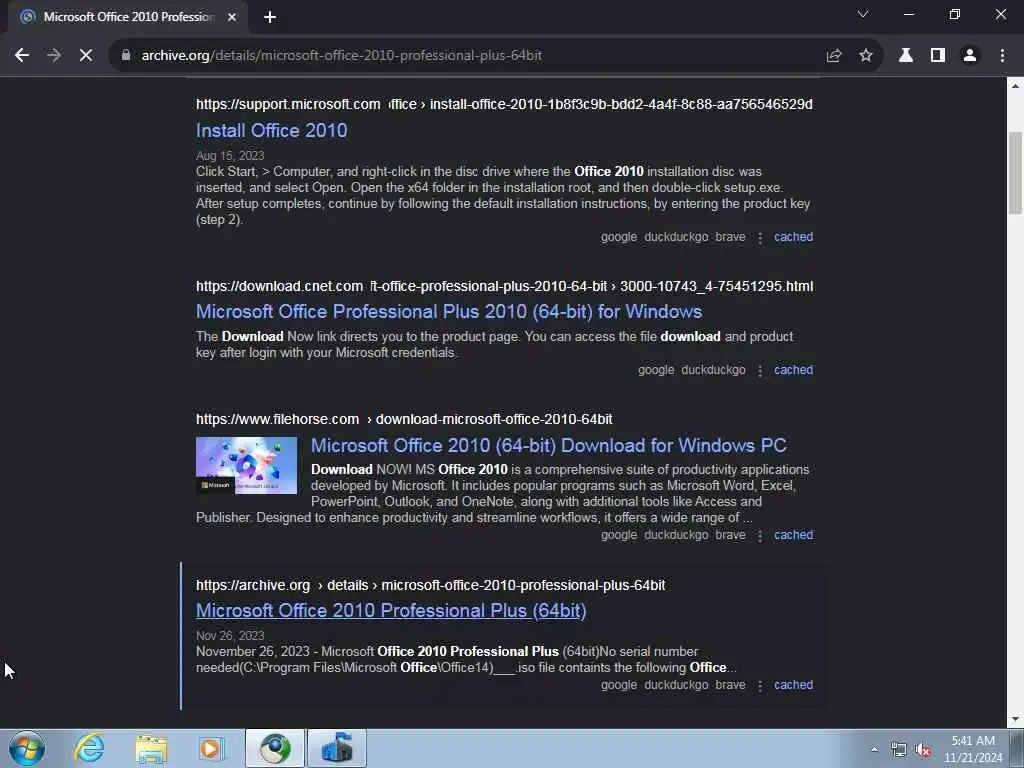Share this page icon in address bar
Screen dimensions: 1024x768
833,56
